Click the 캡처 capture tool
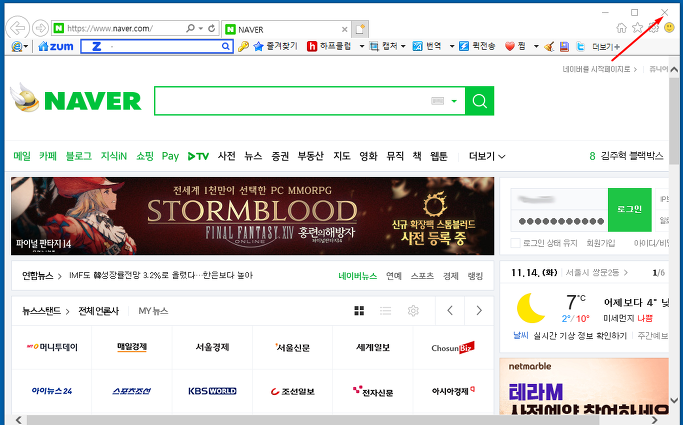Viewport: 683px width, 425px height. pyautogui.click(x=384, y=46)
